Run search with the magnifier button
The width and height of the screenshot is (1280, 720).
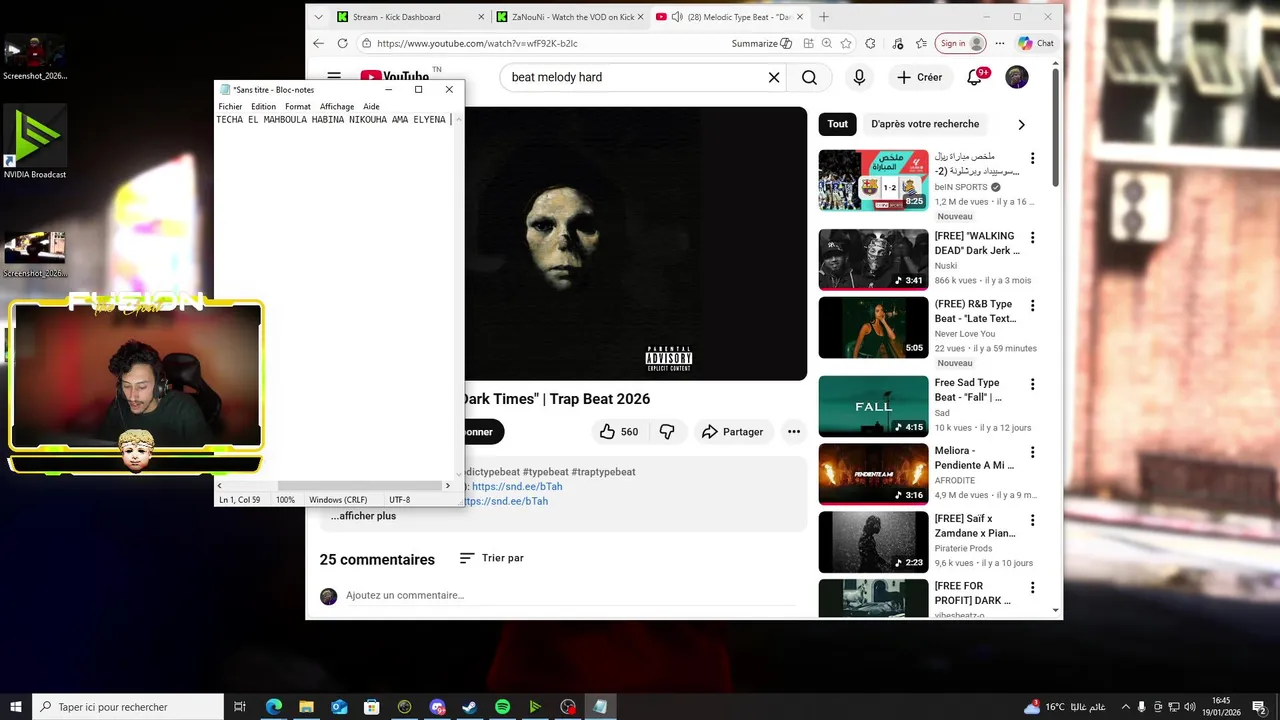click(x=809, y=77)
